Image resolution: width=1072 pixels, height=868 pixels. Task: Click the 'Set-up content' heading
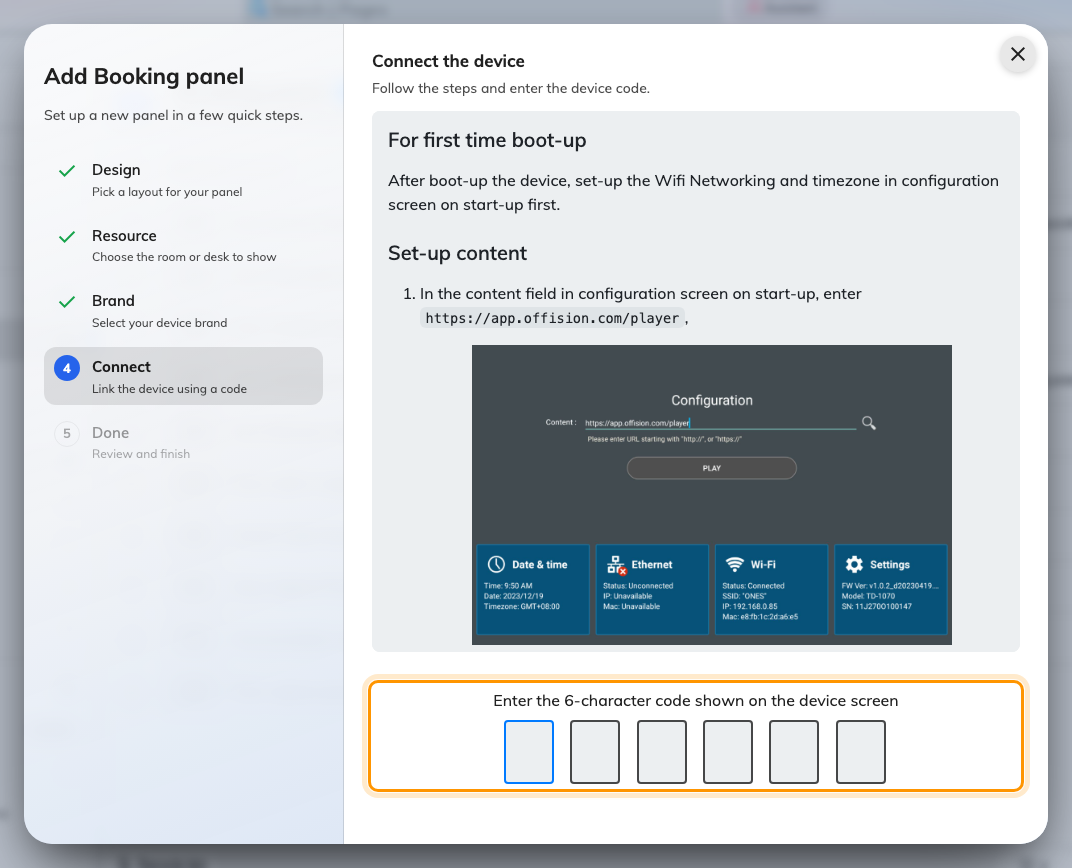coord(457,254)
